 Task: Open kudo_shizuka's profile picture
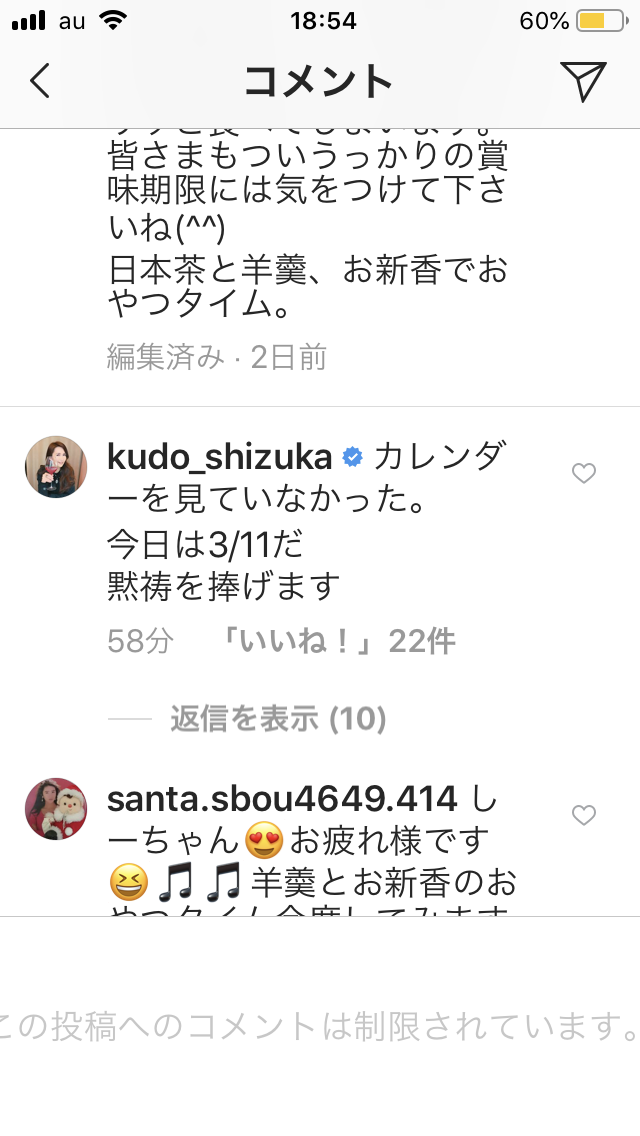[56, 467]
